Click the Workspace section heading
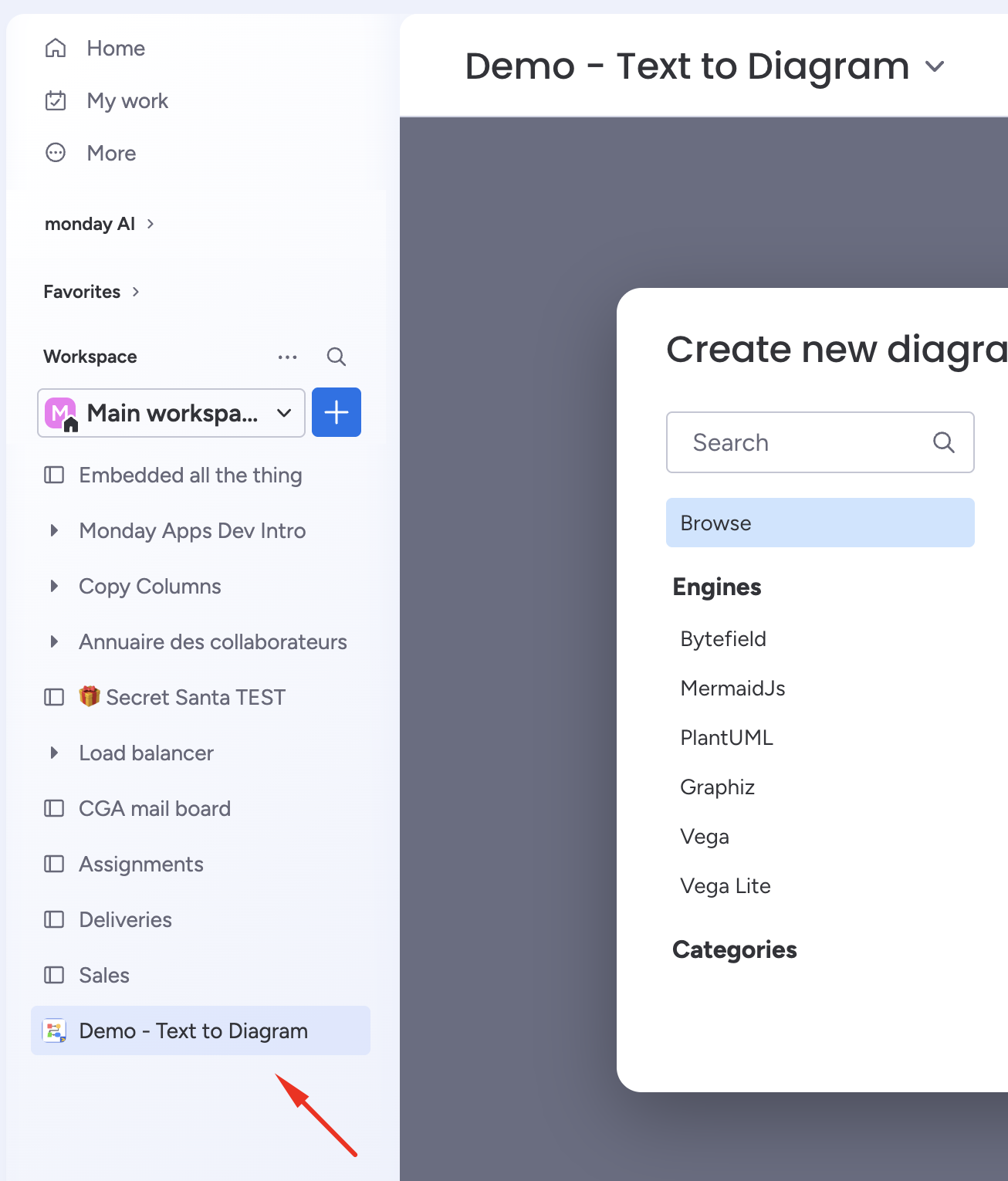 coord(90,357)
